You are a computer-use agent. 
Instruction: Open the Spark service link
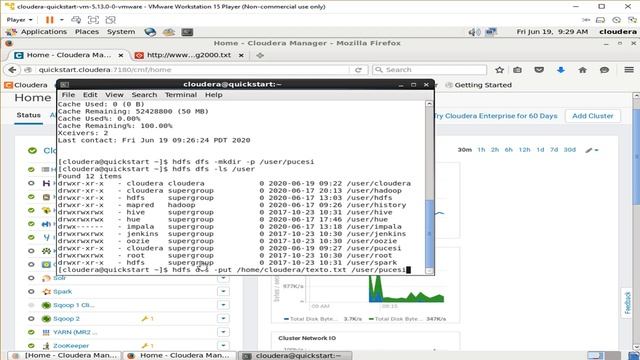62,291
